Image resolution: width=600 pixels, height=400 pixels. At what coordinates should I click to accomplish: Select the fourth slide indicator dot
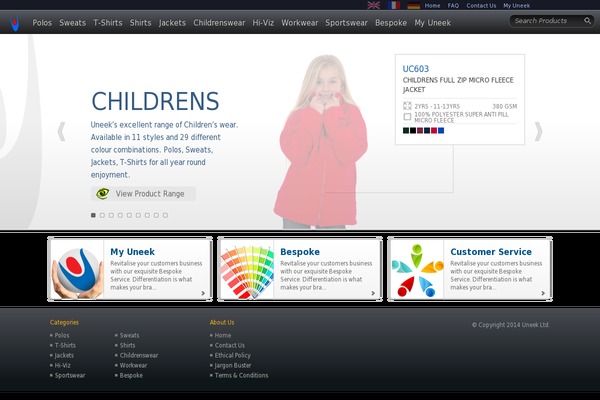point(120,215)
